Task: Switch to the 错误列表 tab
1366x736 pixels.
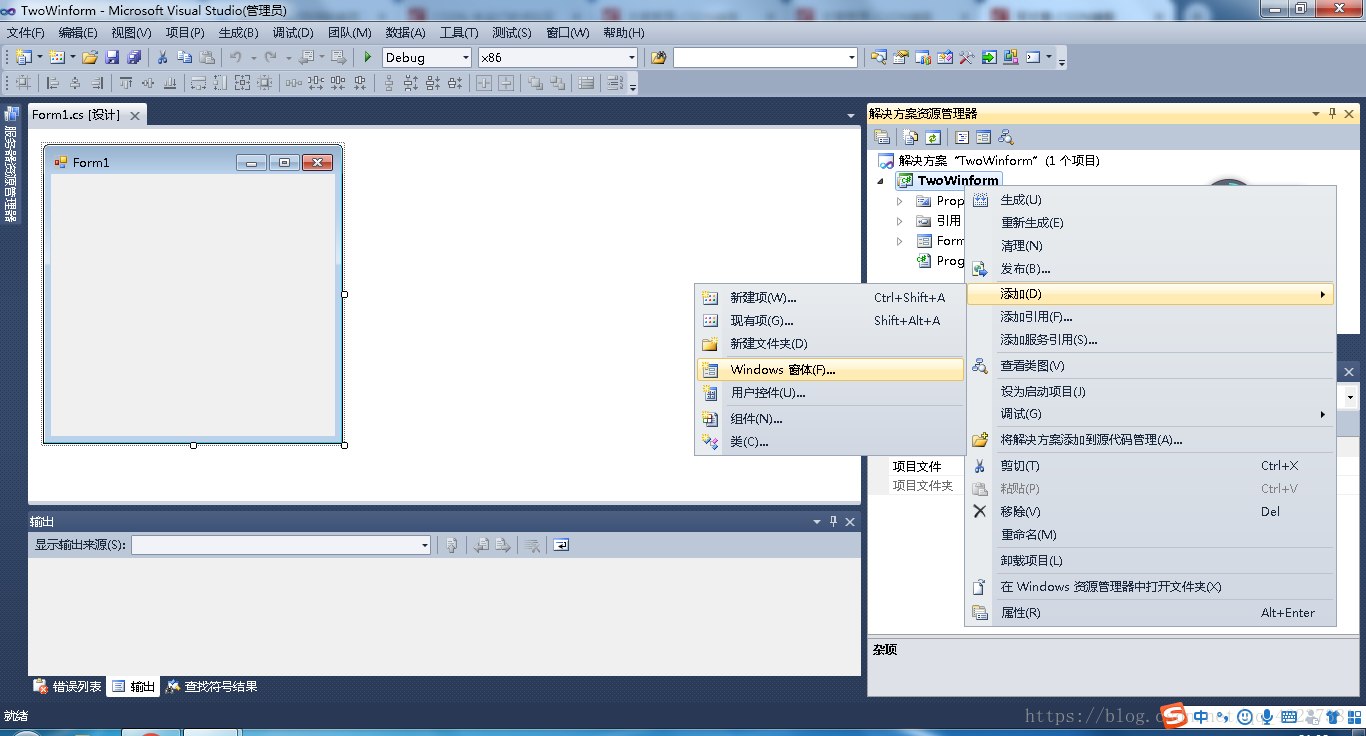Action: tap(68, 687)
